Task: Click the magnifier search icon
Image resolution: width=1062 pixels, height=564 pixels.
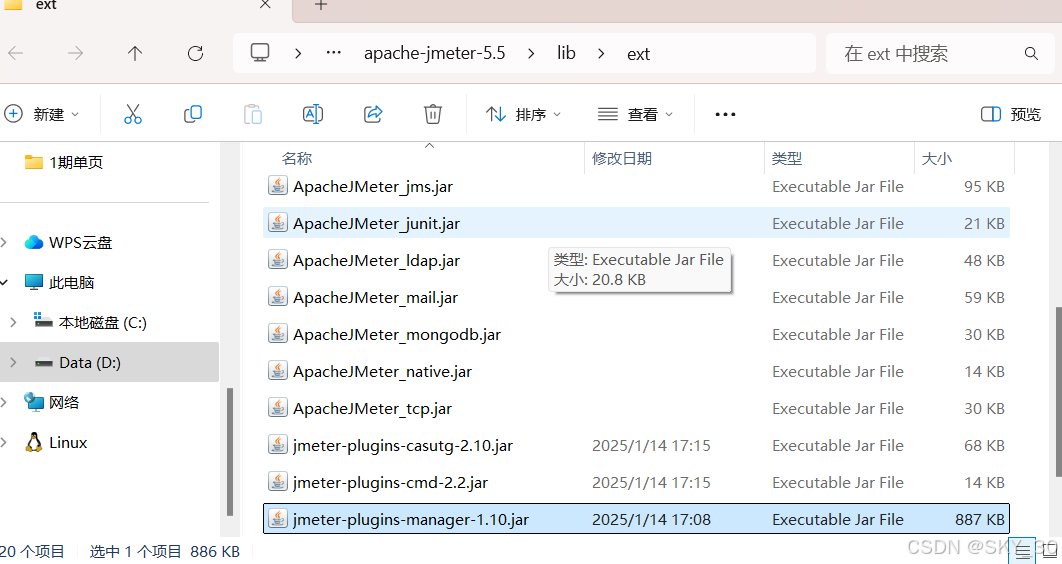Action: coord(1032,53)
